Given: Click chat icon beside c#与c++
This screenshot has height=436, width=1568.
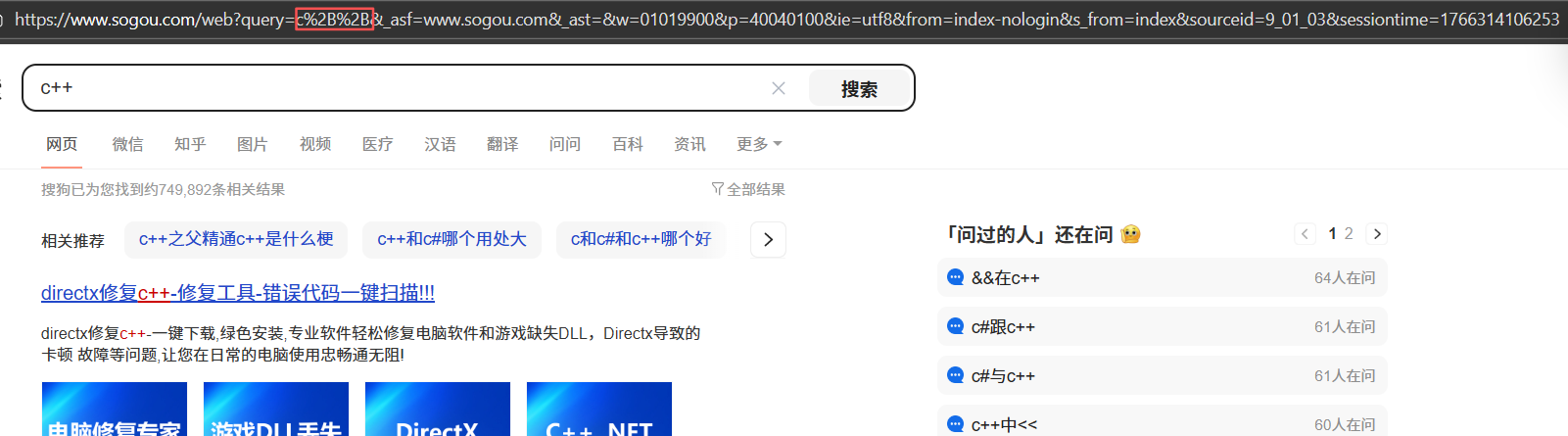Looking at the screenshot, I should [955, 375].
